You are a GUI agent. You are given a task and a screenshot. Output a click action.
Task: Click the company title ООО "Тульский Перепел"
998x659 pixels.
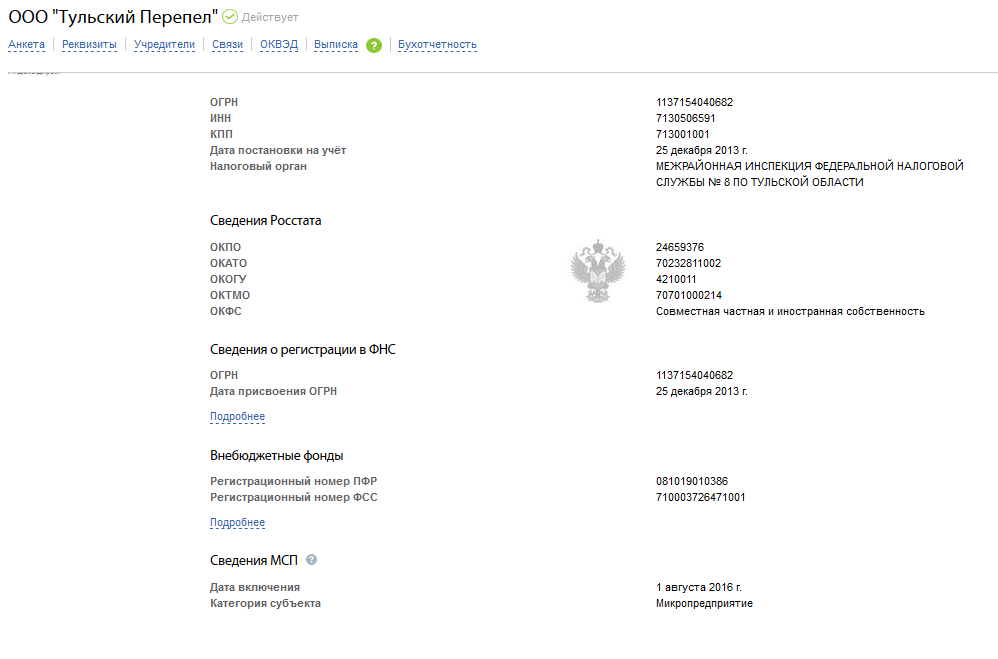113,17
